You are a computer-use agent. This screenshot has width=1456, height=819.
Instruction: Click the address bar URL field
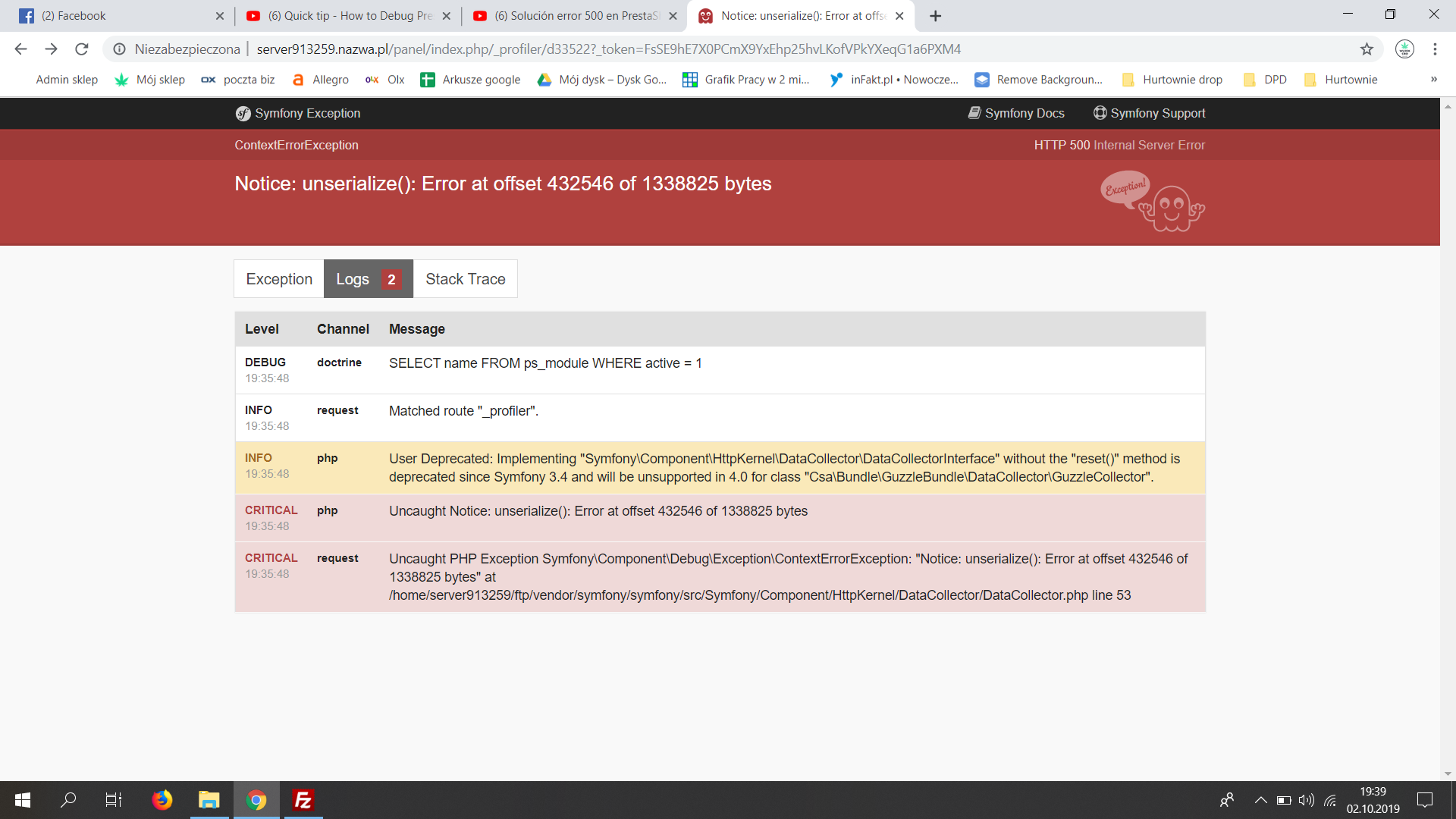pos(607,49)
